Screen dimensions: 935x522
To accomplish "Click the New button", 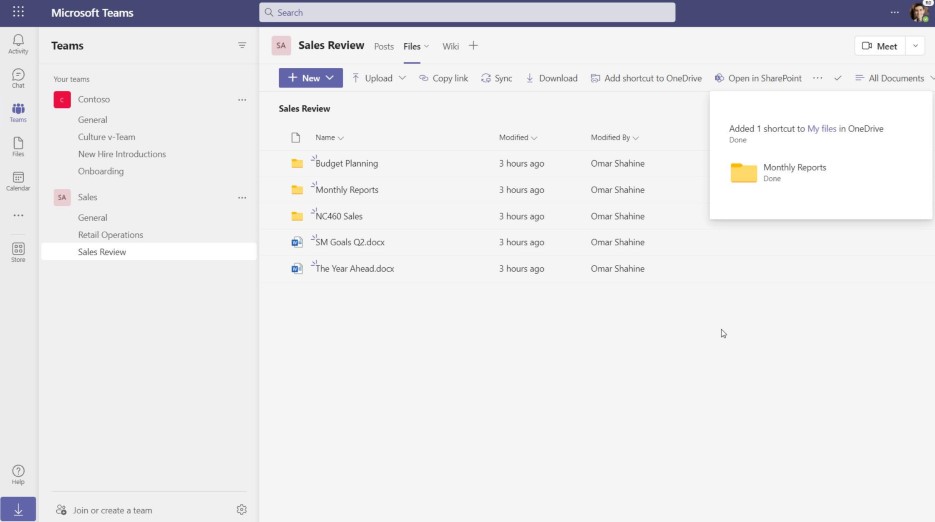I will click(x=311, y=78).
